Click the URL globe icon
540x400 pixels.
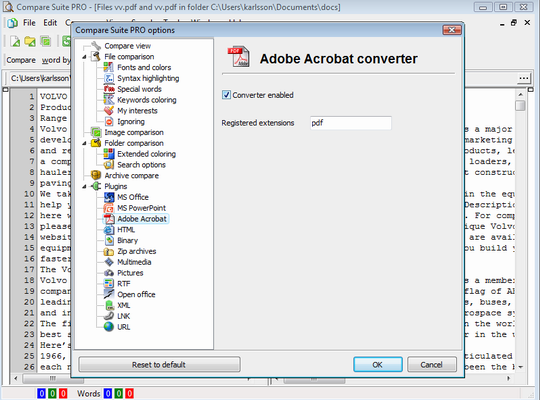click(x=109, y=327)
